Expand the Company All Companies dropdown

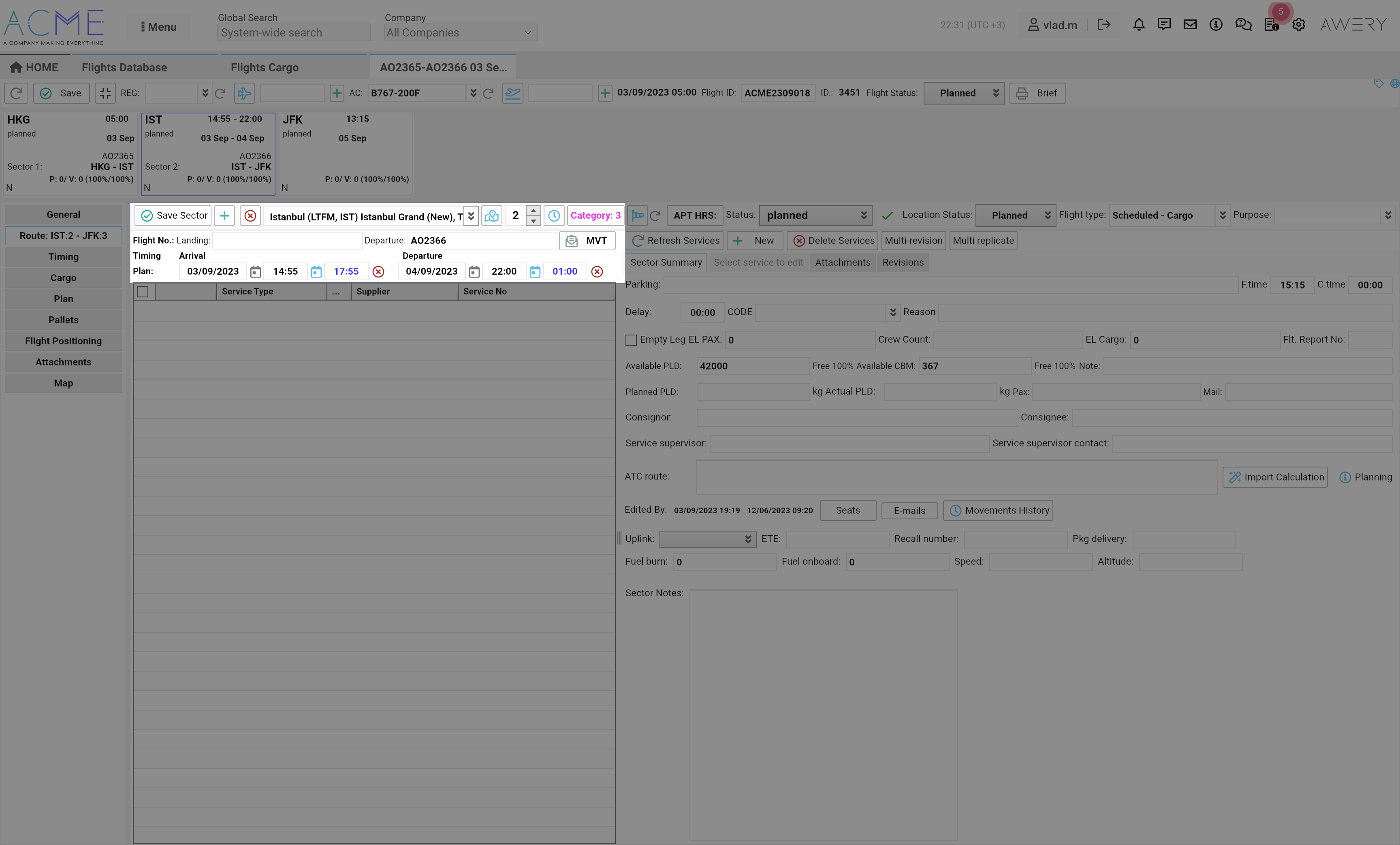pyautogui.click(x=460, y=32)
